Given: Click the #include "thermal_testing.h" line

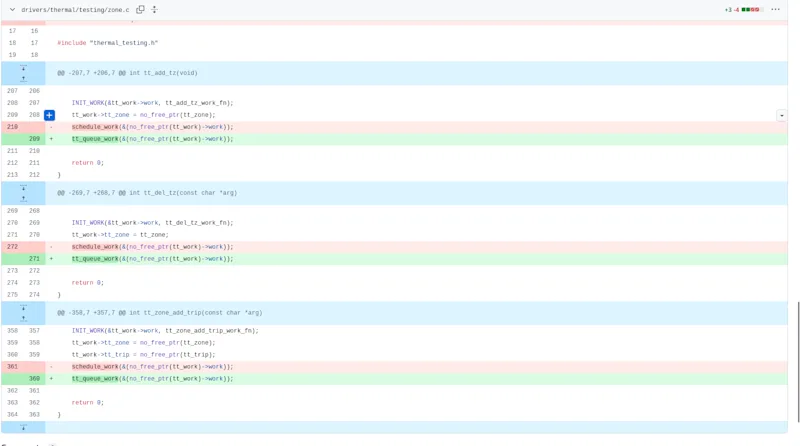Looking at the screenshot, I should click(x=108, y=43).
